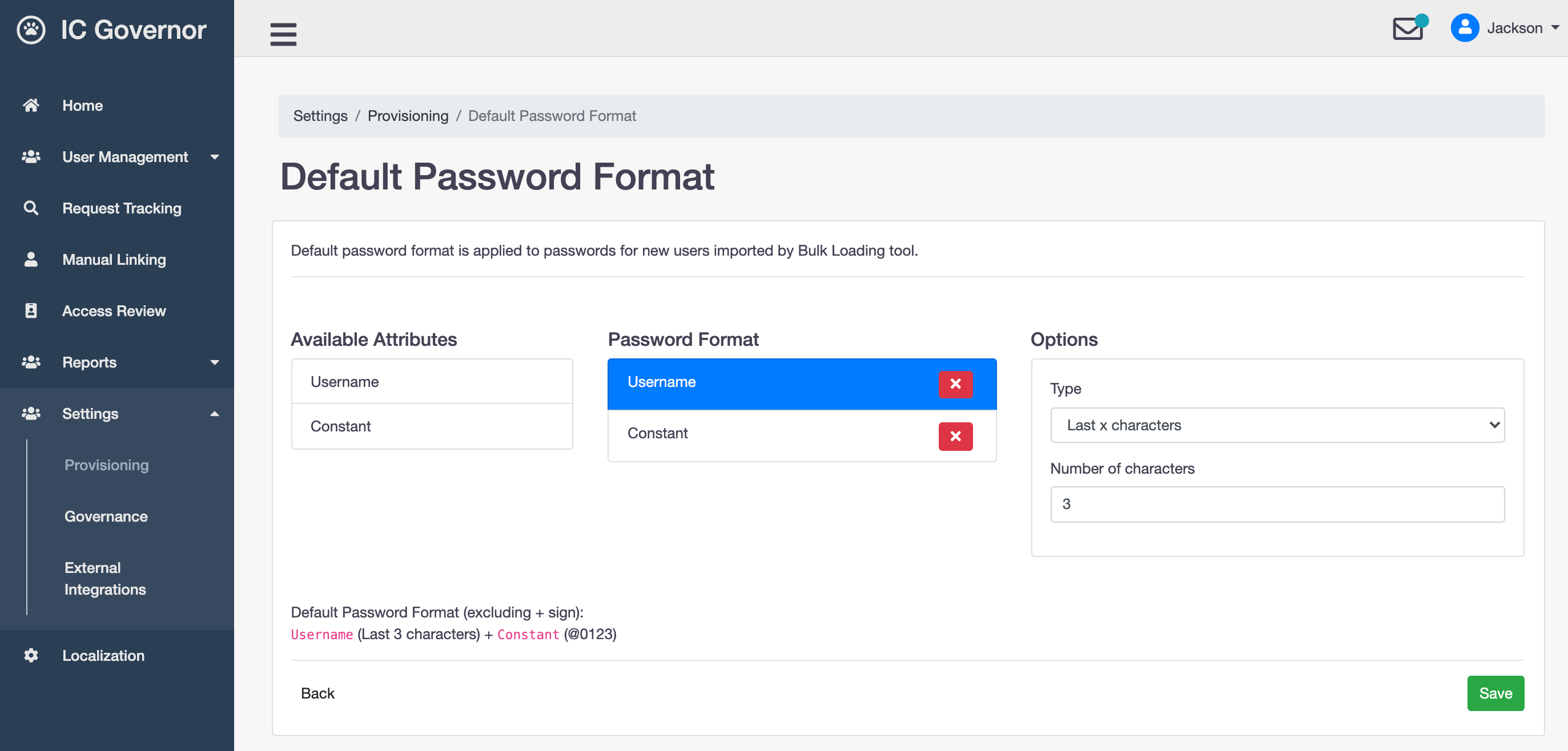Open External Integrations menu item
Screen dimensions: 1568x751
coord(104,578)
